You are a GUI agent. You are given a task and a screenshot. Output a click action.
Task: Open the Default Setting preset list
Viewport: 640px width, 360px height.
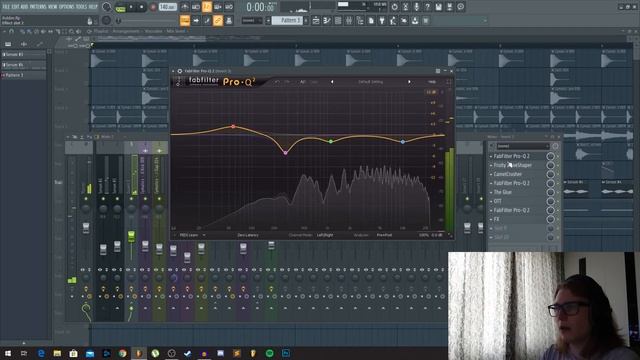370,82
